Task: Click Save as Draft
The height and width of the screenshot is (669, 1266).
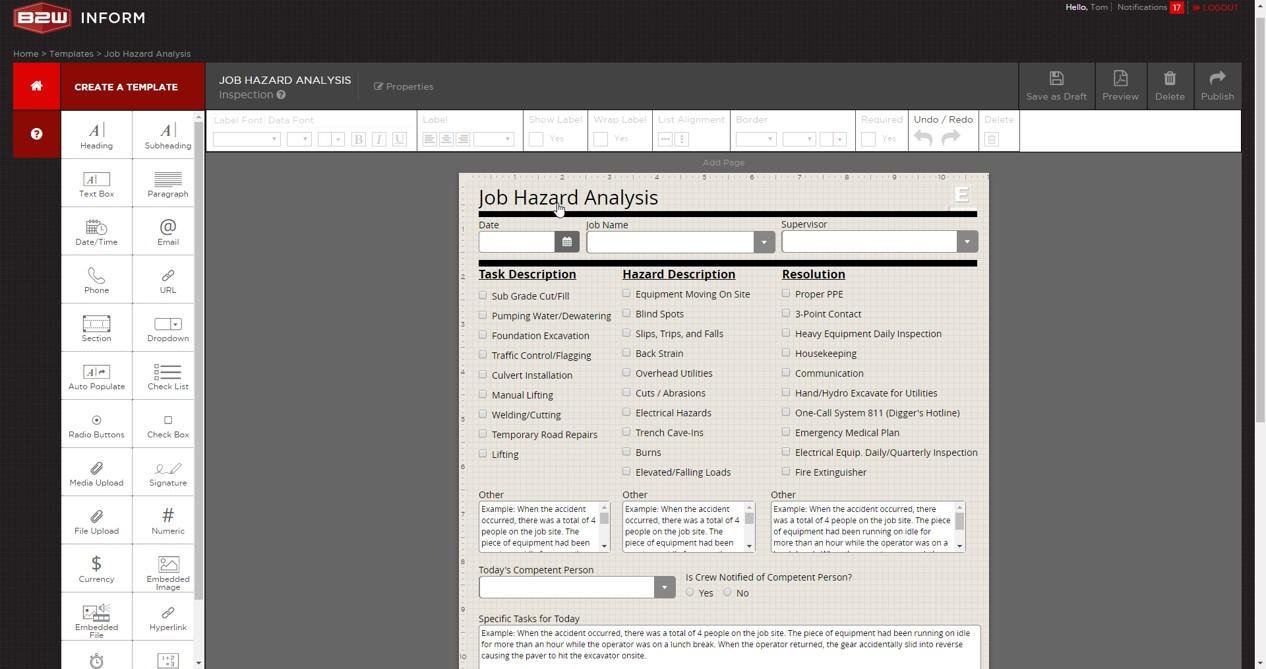Action: (x=1056, y=86)
